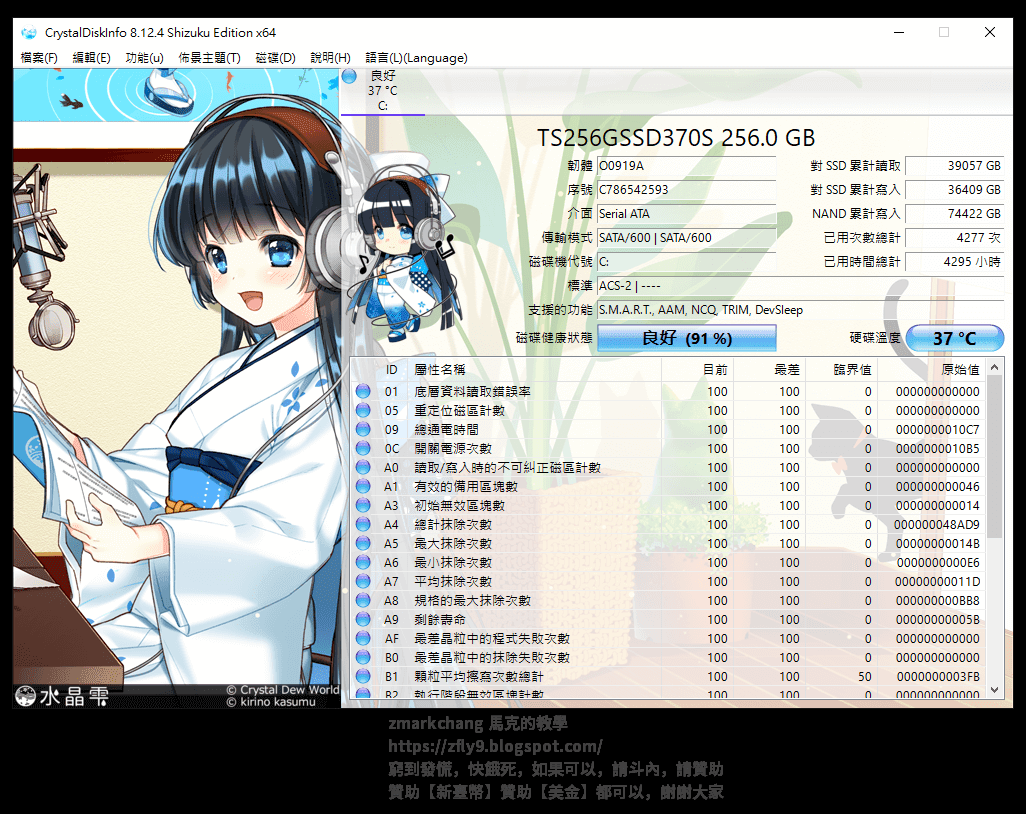Open the 說明(H) menu
This screenshot has height=814, width=1026.
coord(330,58)
